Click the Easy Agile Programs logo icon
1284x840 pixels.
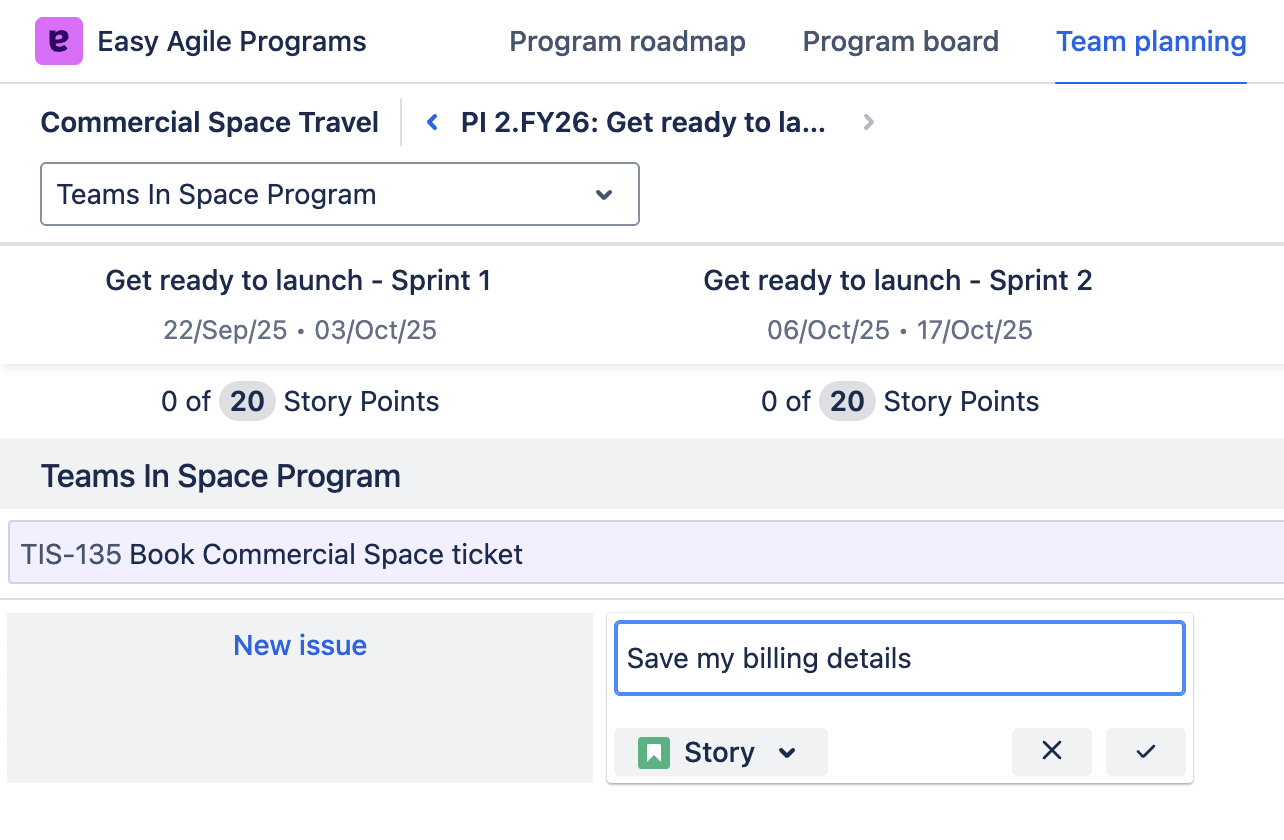tap(59, 42)
